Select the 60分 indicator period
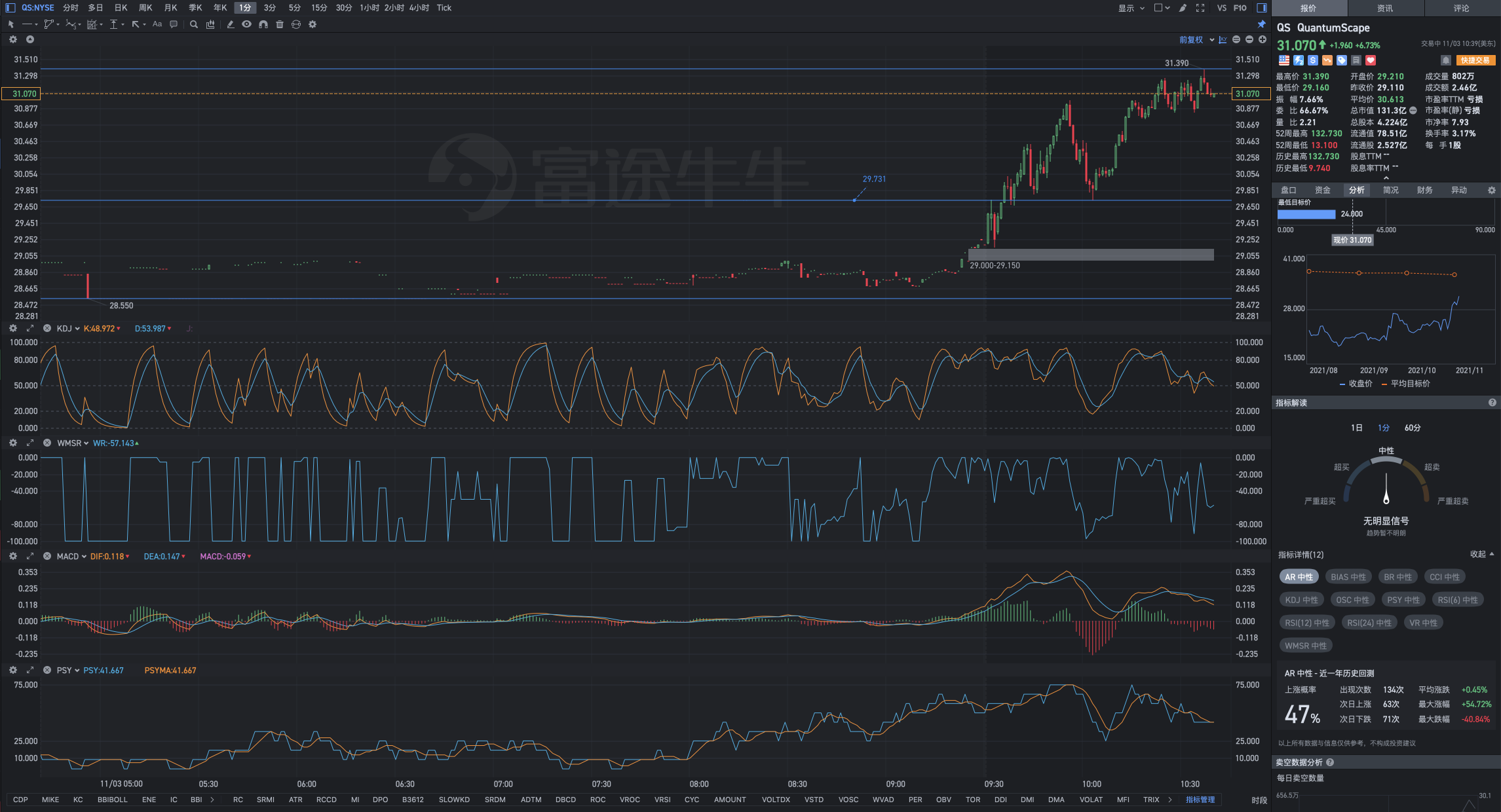The height and width of the screenshot is (812, 1501). click(1413, 428)
